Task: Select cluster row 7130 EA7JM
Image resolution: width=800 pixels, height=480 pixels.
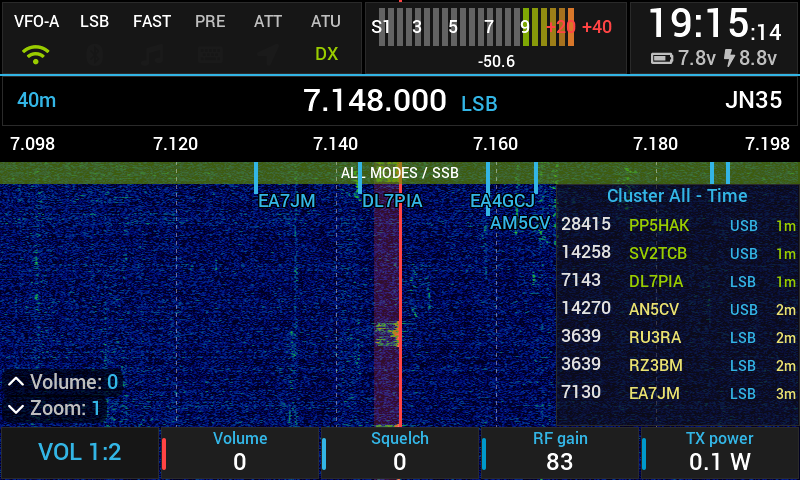Action: pos(678,393)
